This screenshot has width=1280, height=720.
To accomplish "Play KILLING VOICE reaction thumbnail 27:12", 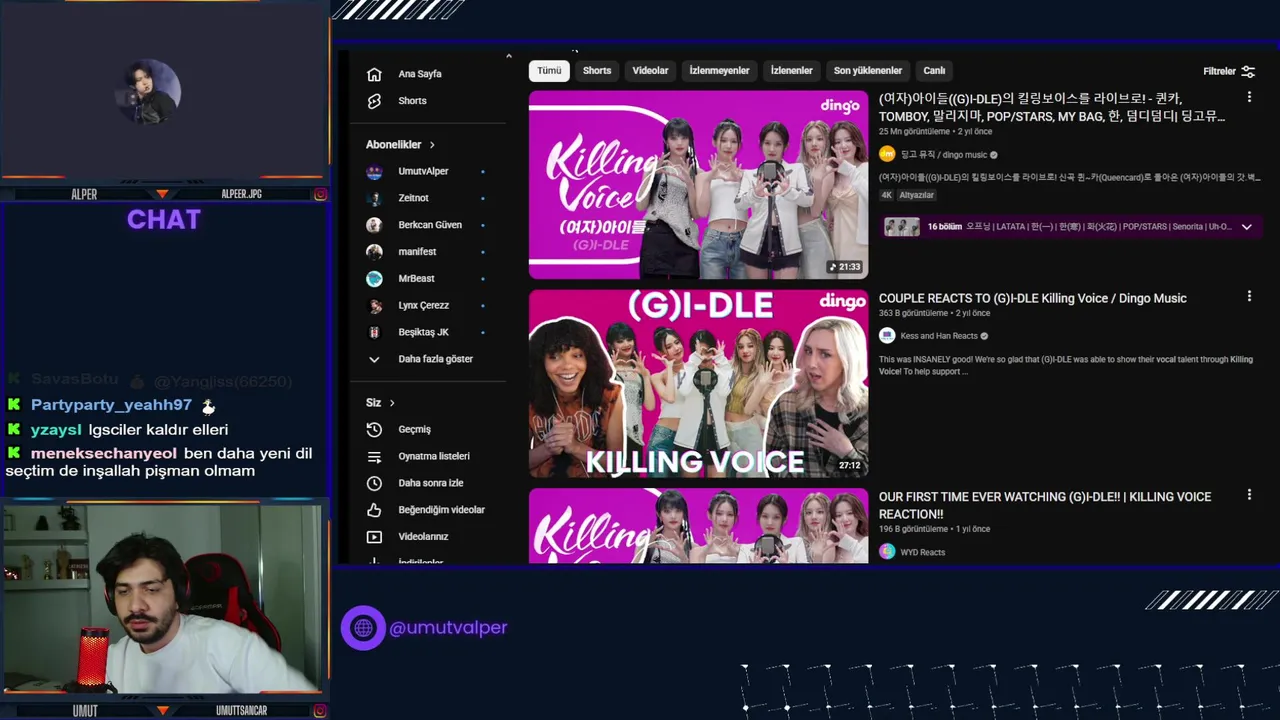I will pos(698,383).
